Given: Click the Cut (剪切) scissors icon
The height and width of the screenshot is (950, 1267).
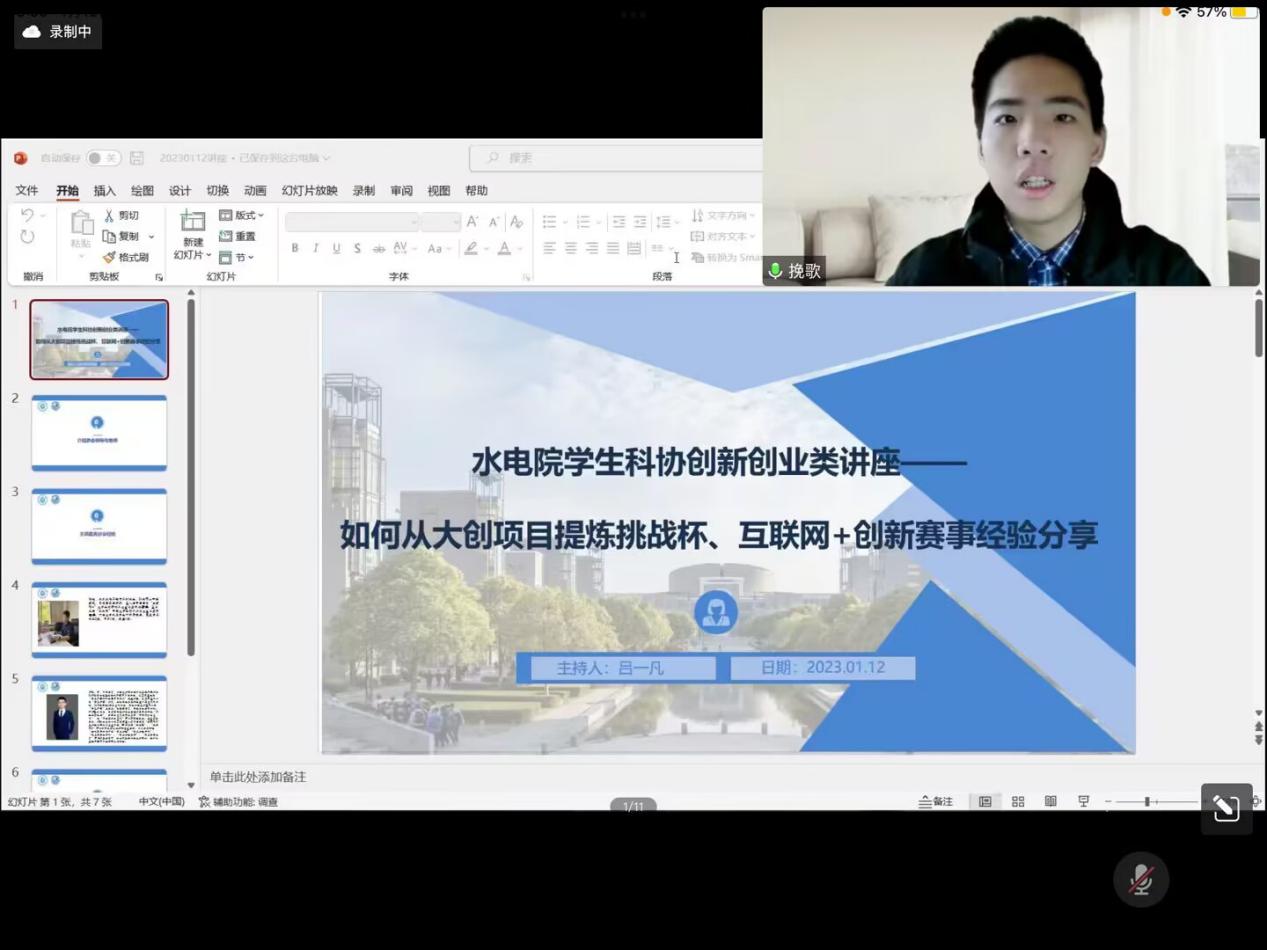Looking at the screenshot, I should point(109,216).
